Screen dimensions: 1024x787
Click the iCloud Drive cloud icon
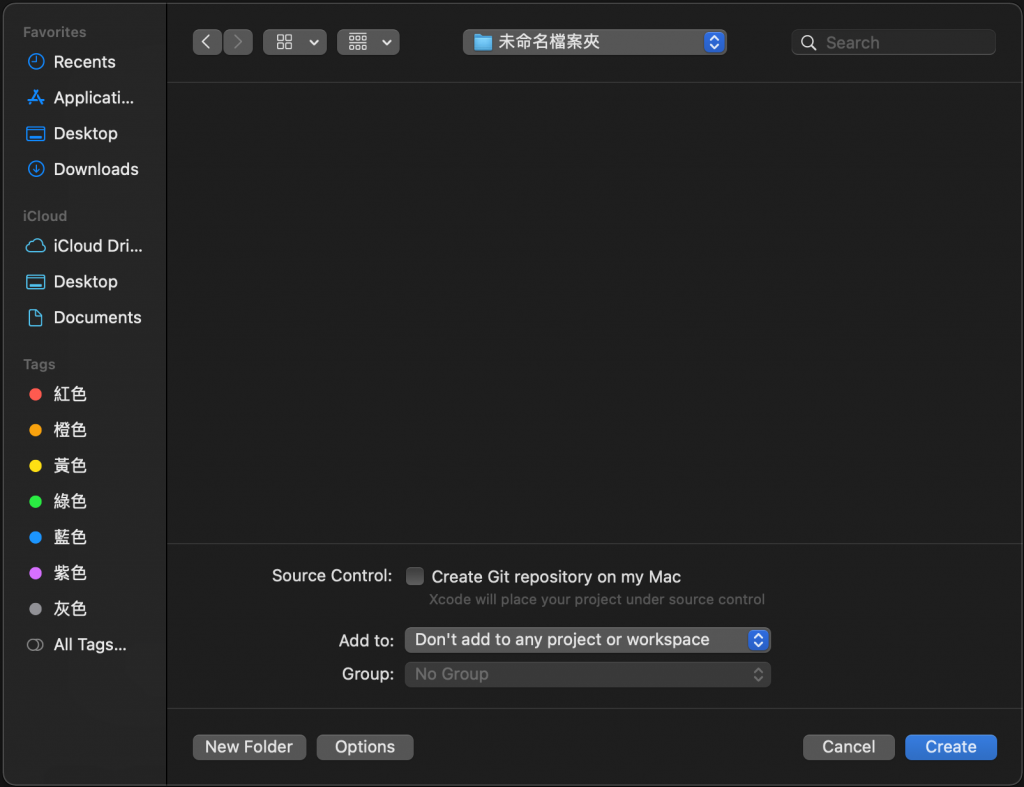point(36,246)
